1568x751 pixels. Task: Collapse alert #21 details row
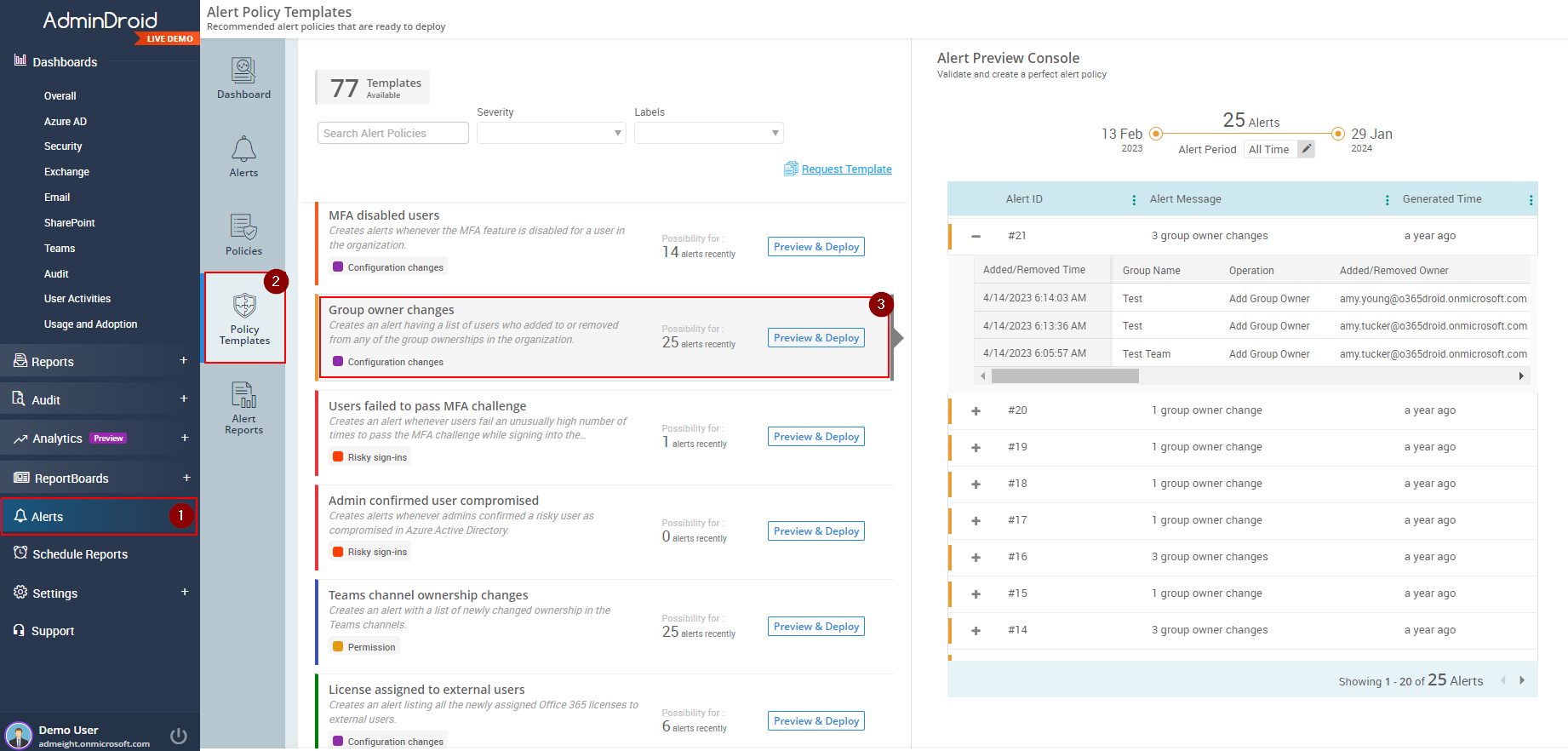976,236
